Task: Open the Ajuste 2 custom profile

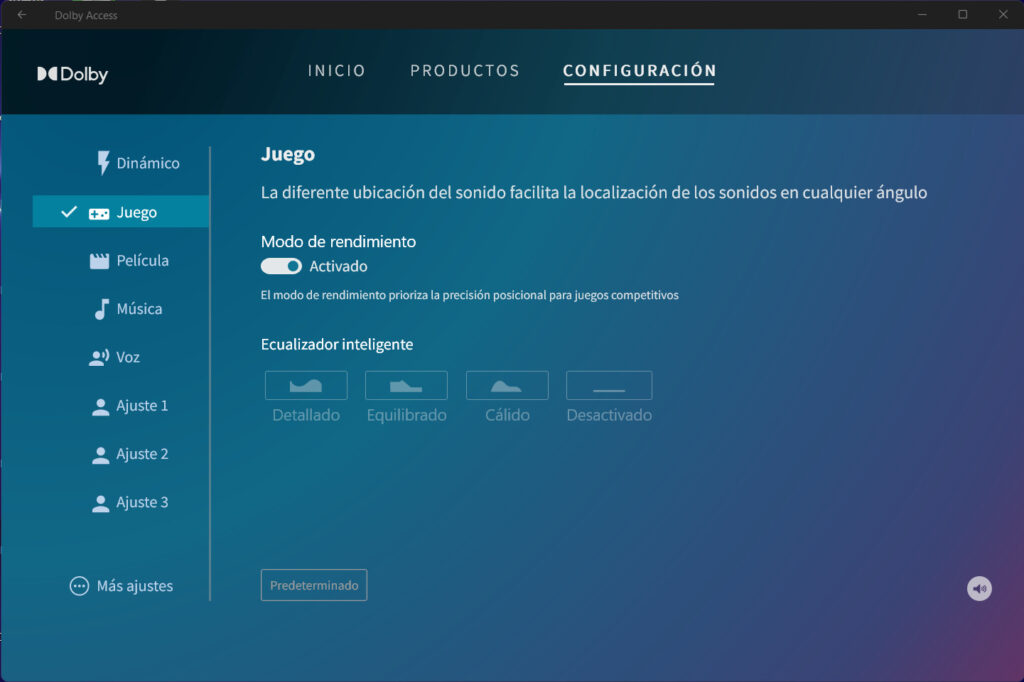Action: click(129, 454)
